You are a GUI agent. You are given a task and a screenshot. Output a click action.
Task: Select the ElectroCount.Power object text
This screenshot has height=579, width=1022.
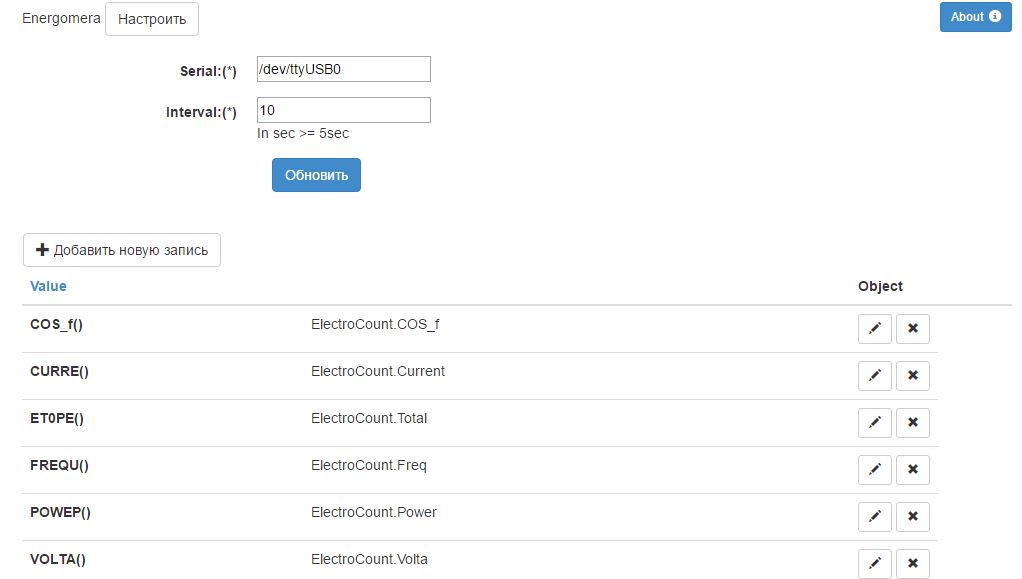(374, 512)
